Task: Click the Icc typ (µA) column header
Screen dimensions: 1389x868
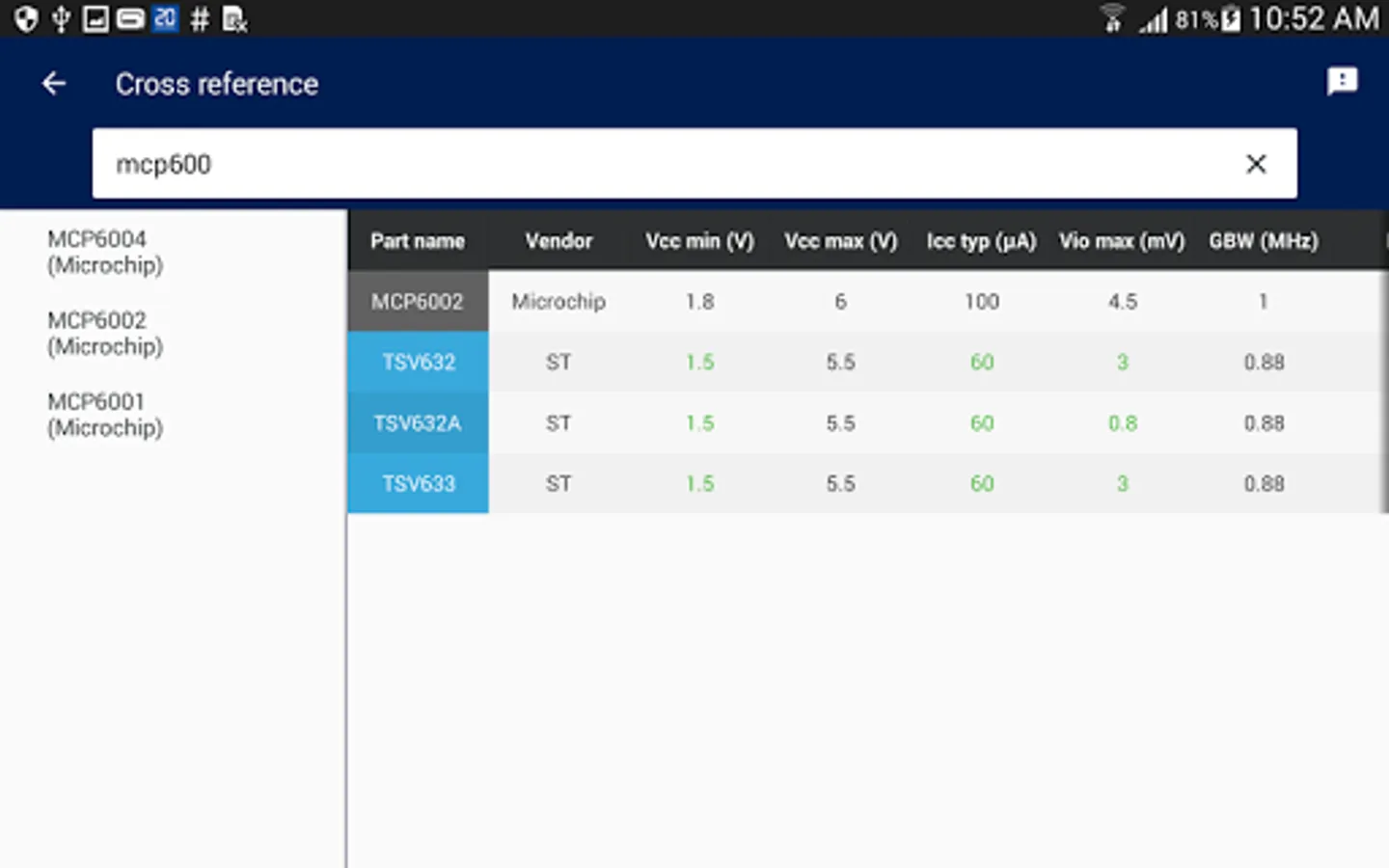Action: [x=981, y=241]
